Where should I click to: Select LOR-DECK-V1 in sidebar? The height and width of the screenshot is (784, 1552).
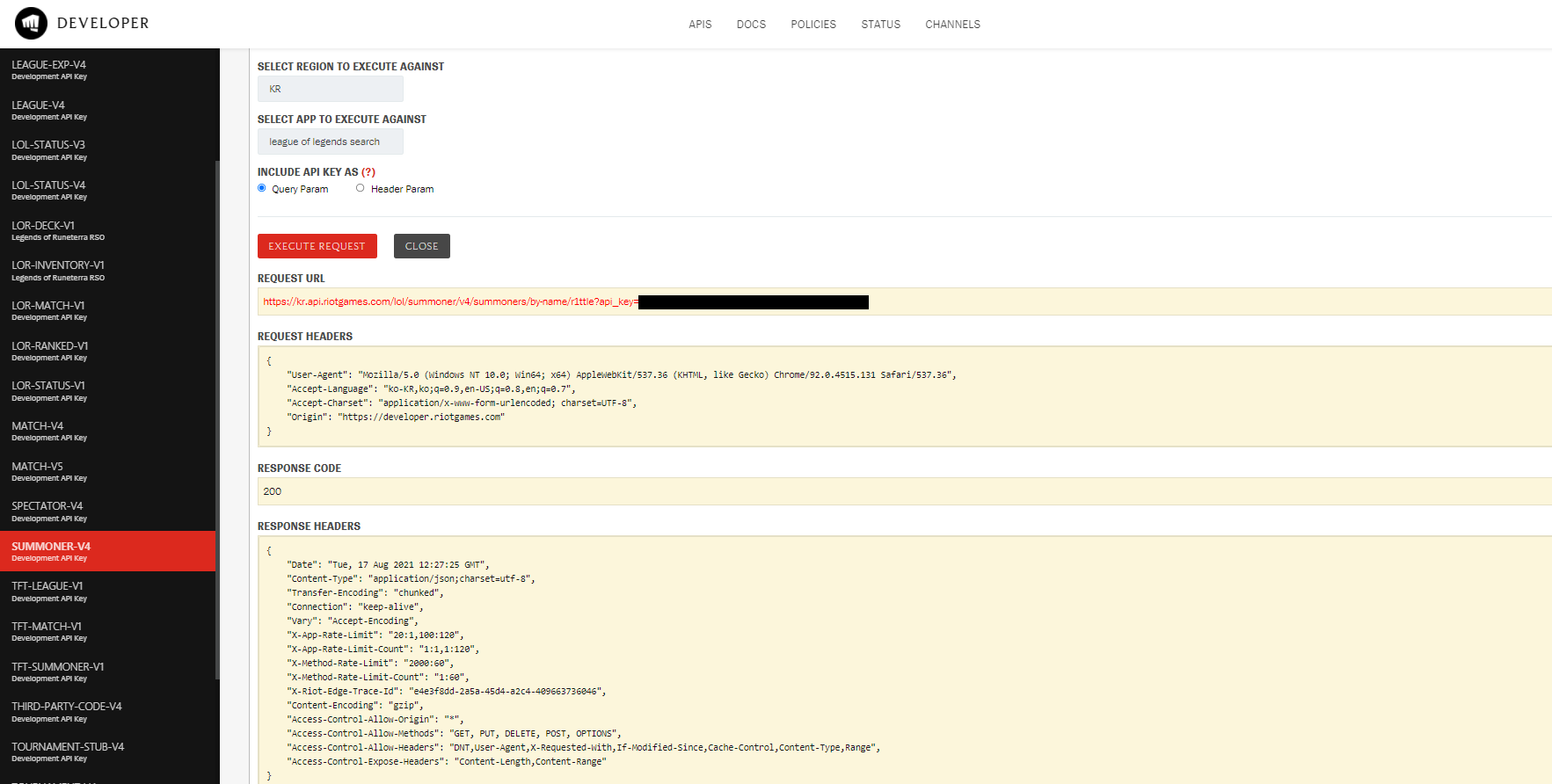(108, 230)
